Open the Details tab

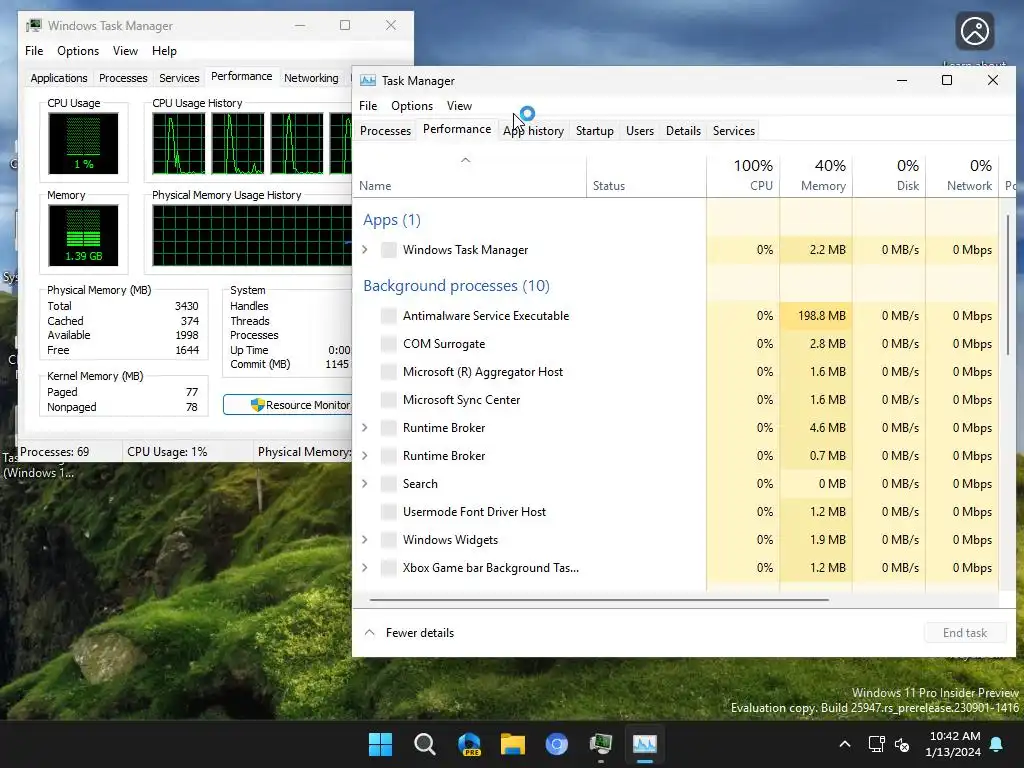[683, 131]
